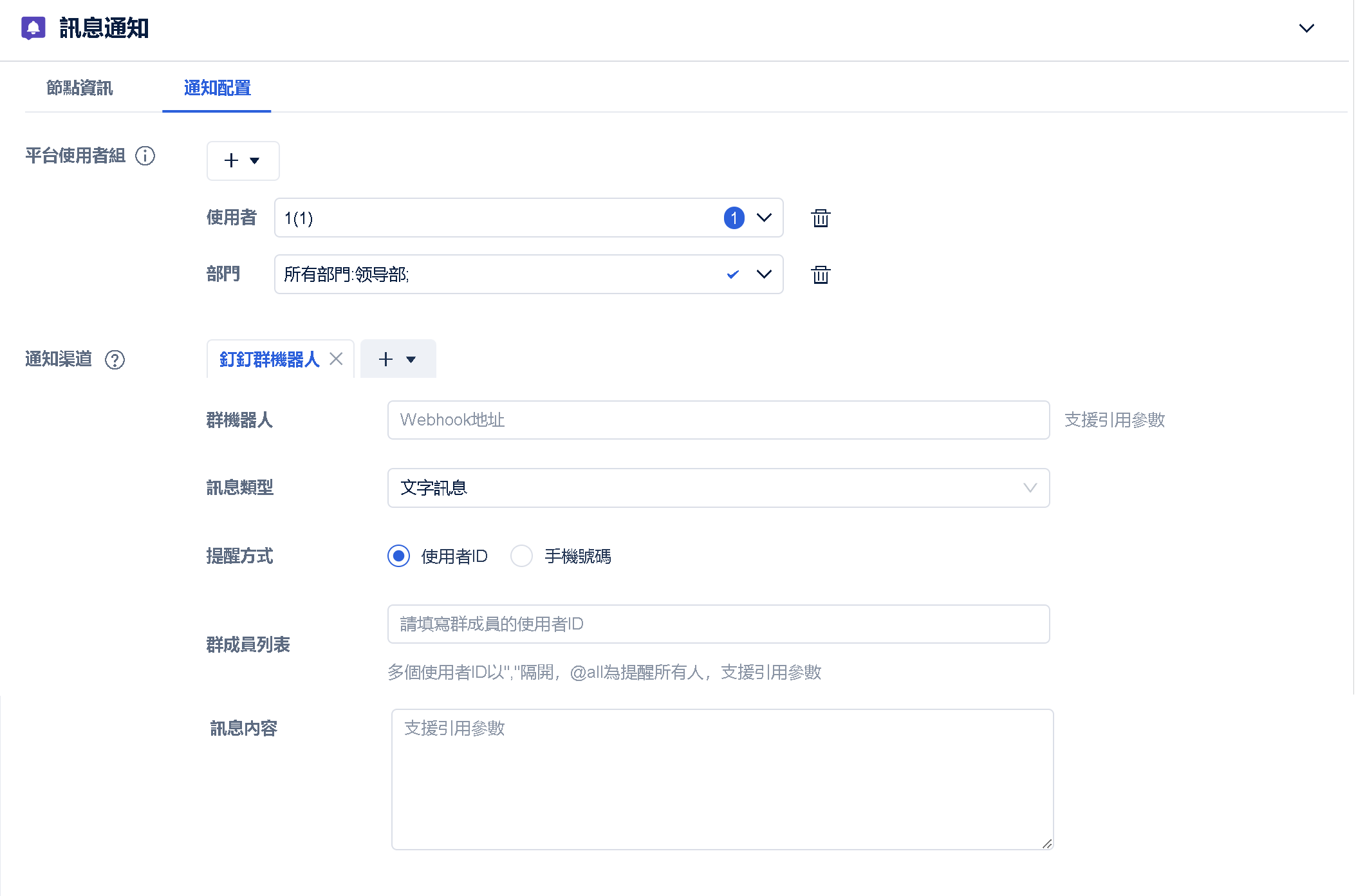Delete the 使用者 row with trash icon
Viewport: 1356px width, 896px height.
(821, 218)
